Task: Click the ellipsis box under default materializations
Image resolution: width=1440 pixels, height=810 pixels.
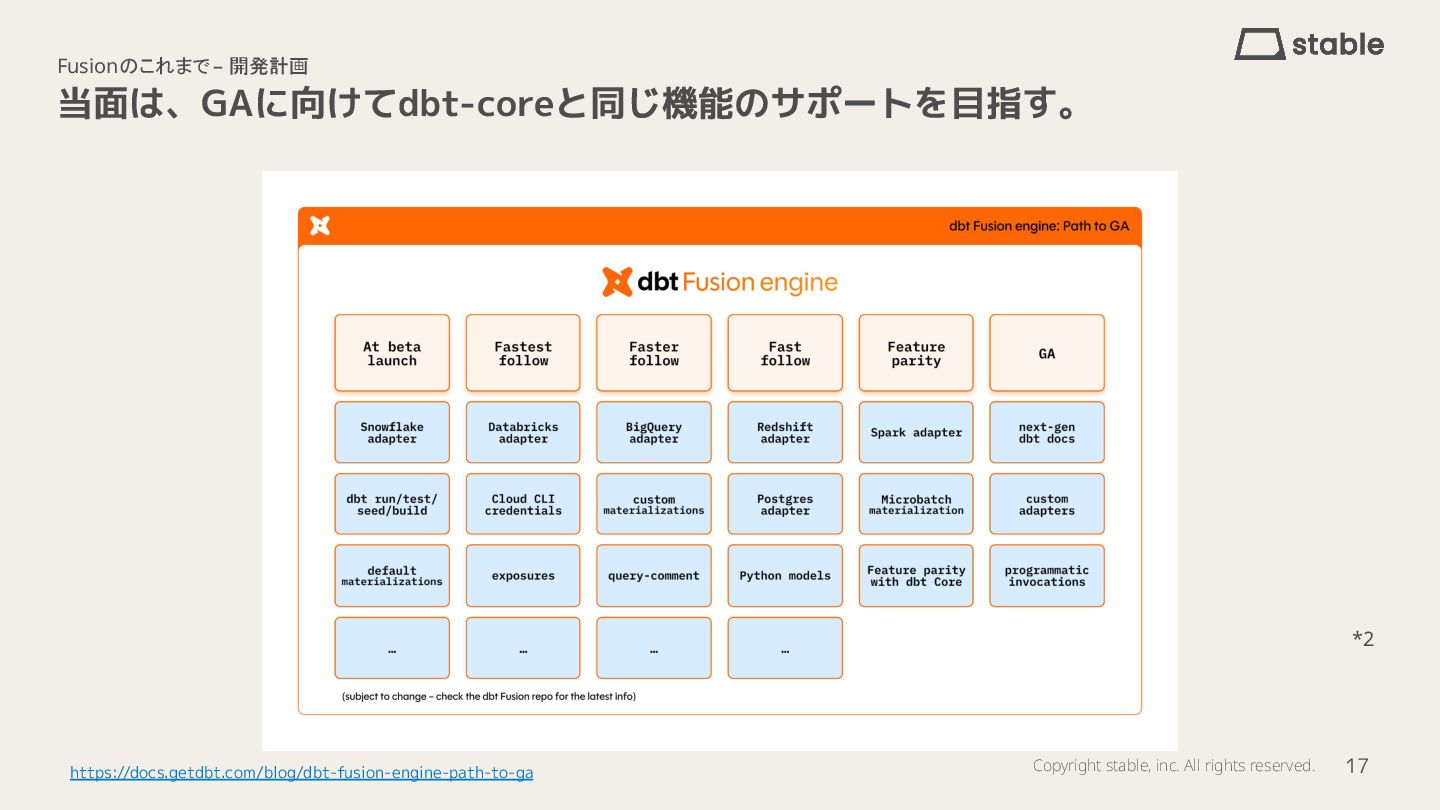Action: tap(392, 648)
